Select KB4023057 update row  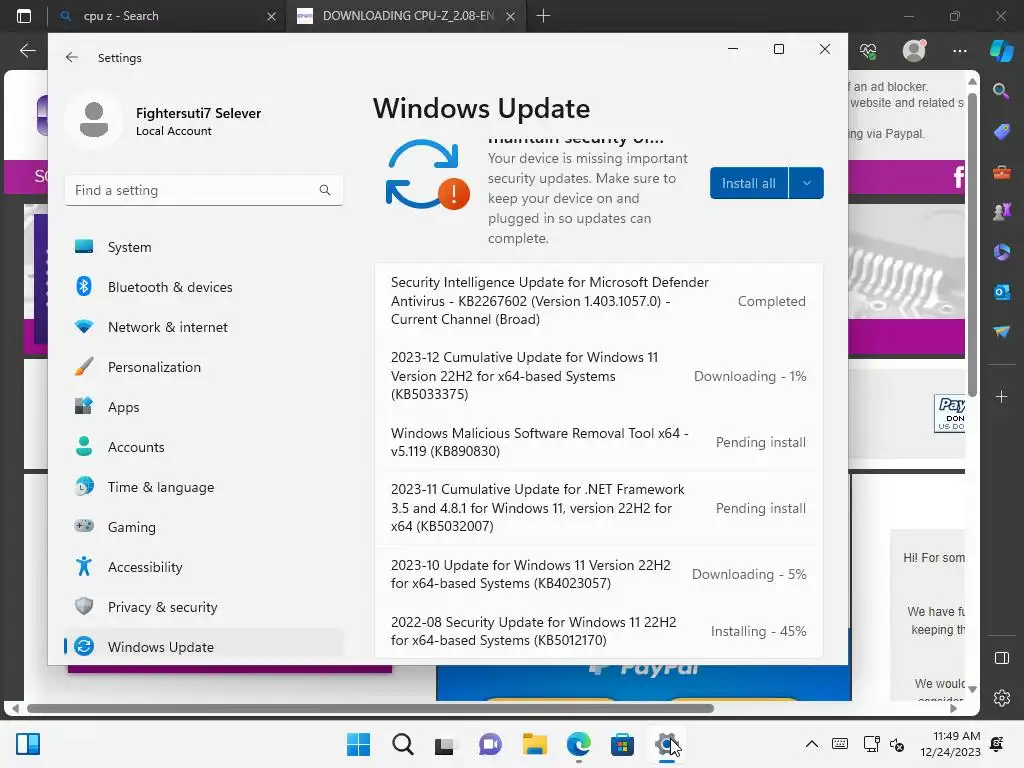(x=598, y=574)
